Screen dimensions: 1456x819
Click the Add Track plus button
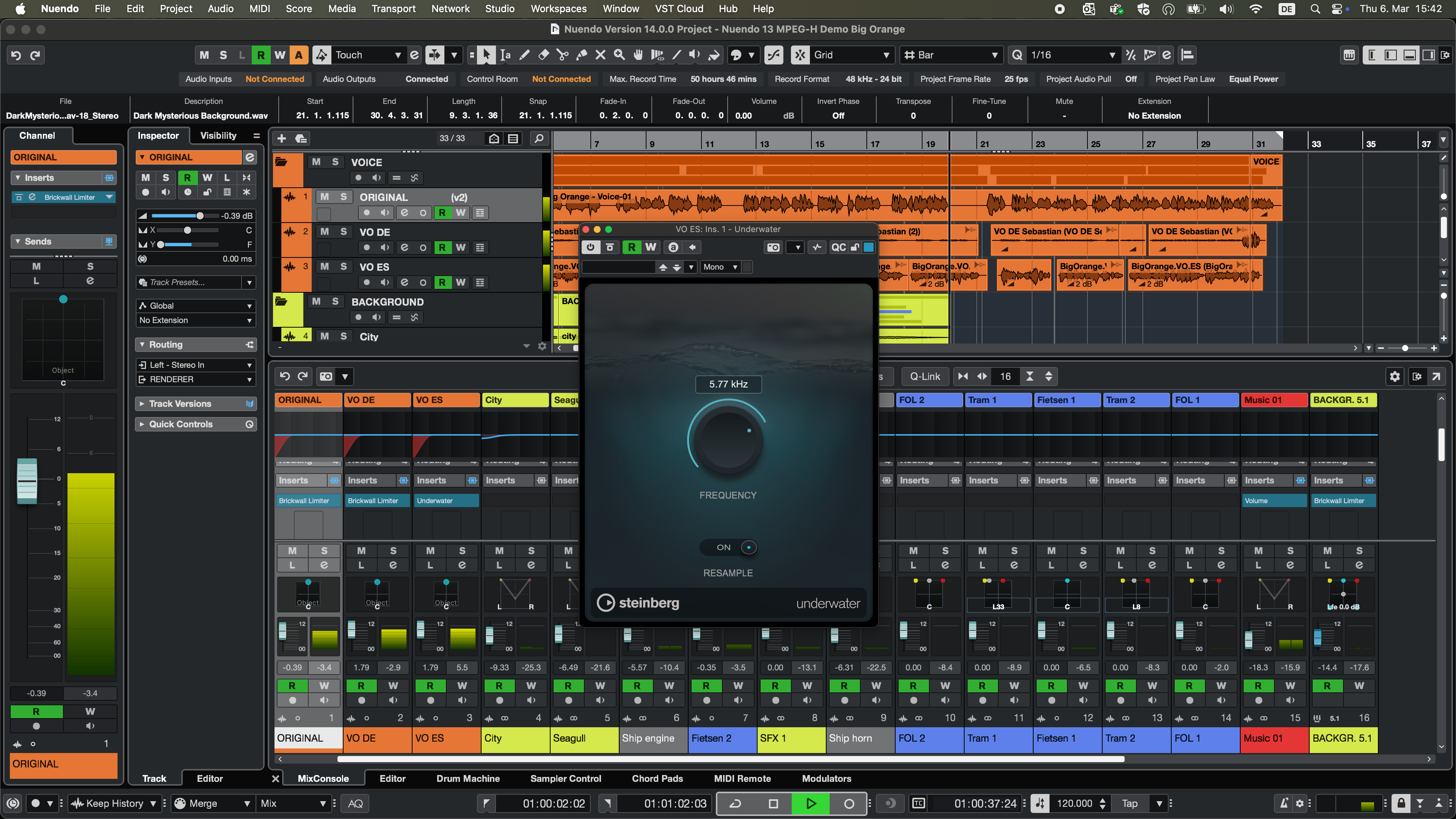pos(281,138)
